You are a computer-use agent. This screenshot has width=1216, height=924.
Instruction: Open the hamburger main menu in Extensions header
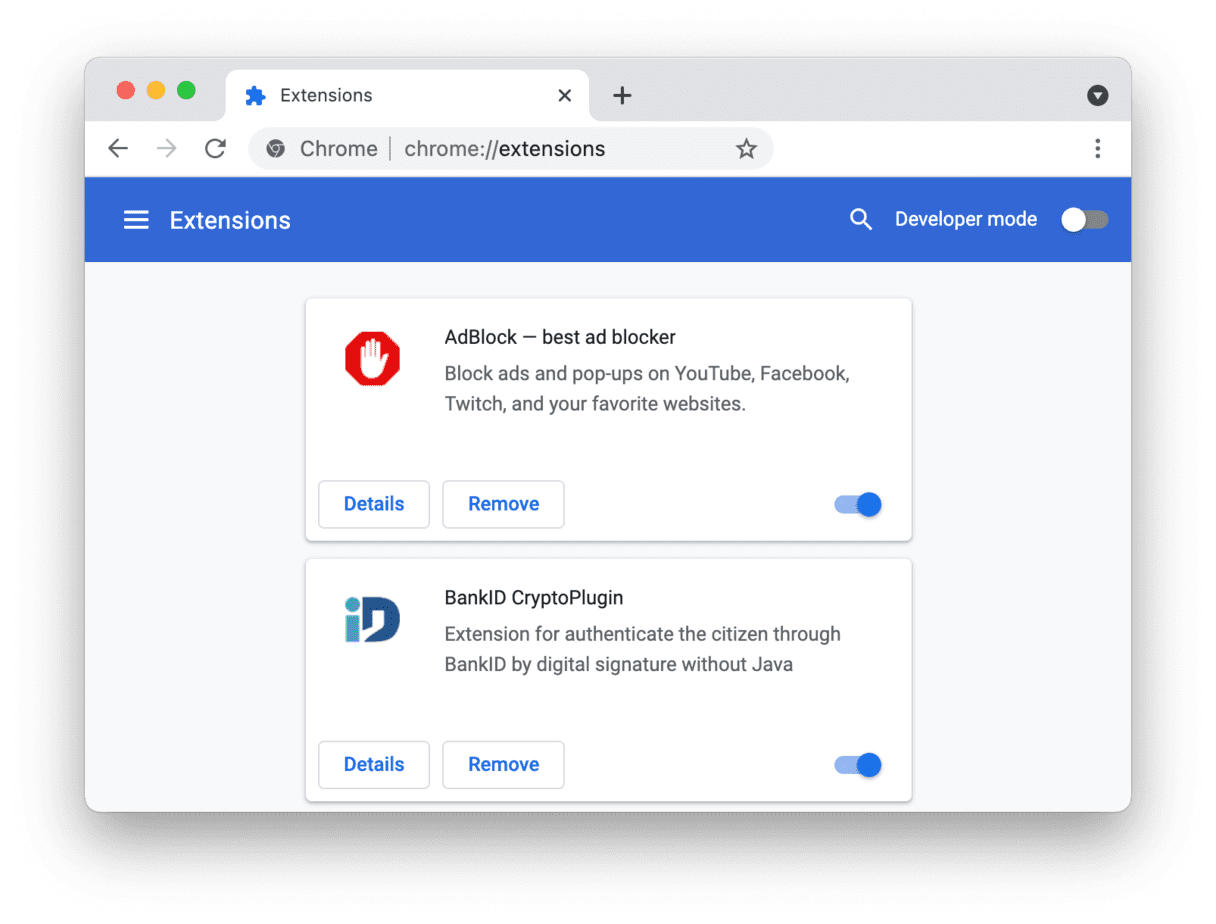tap(136, 220)
